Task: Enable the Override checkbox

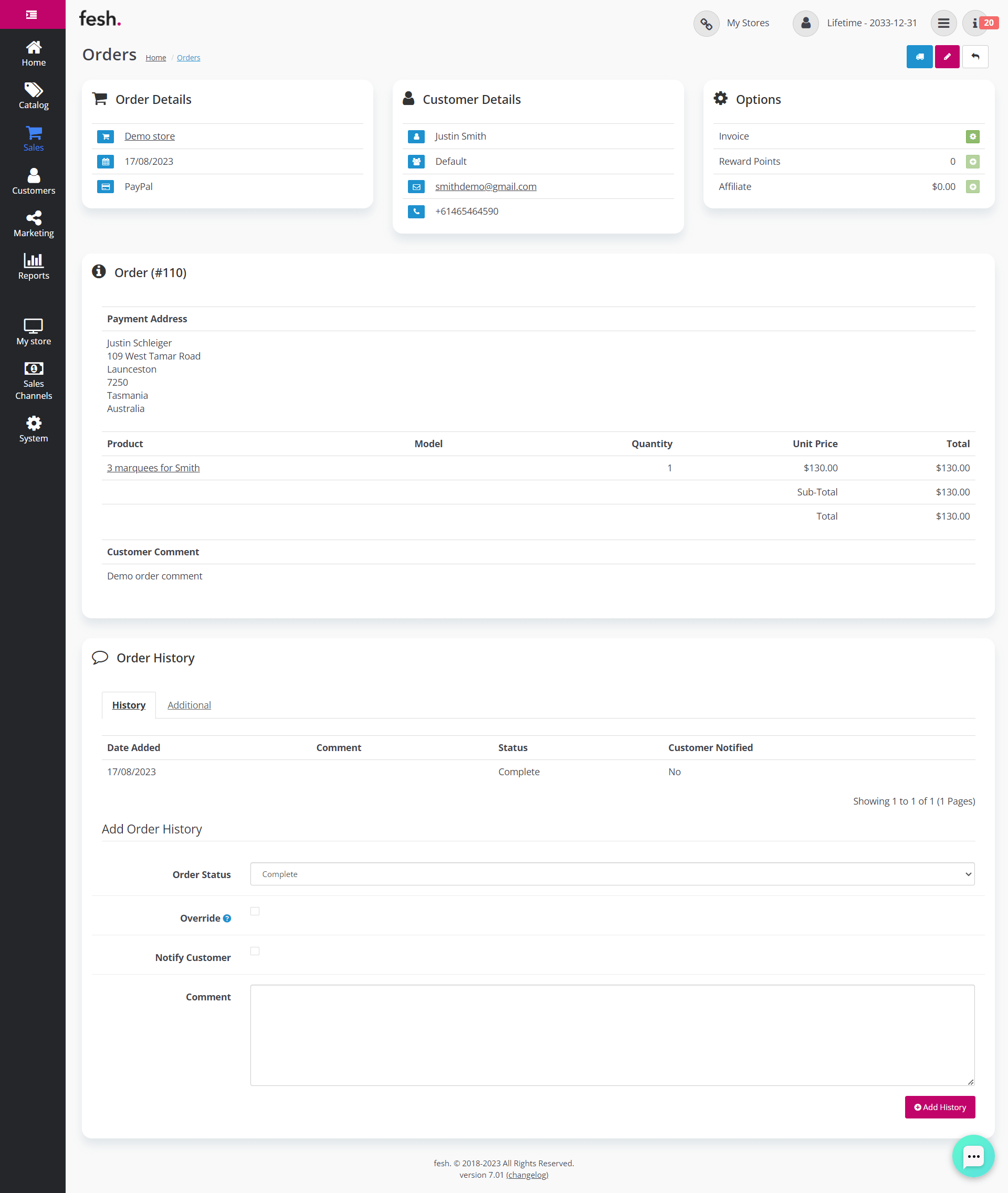Action: click(x=255, y=911)
